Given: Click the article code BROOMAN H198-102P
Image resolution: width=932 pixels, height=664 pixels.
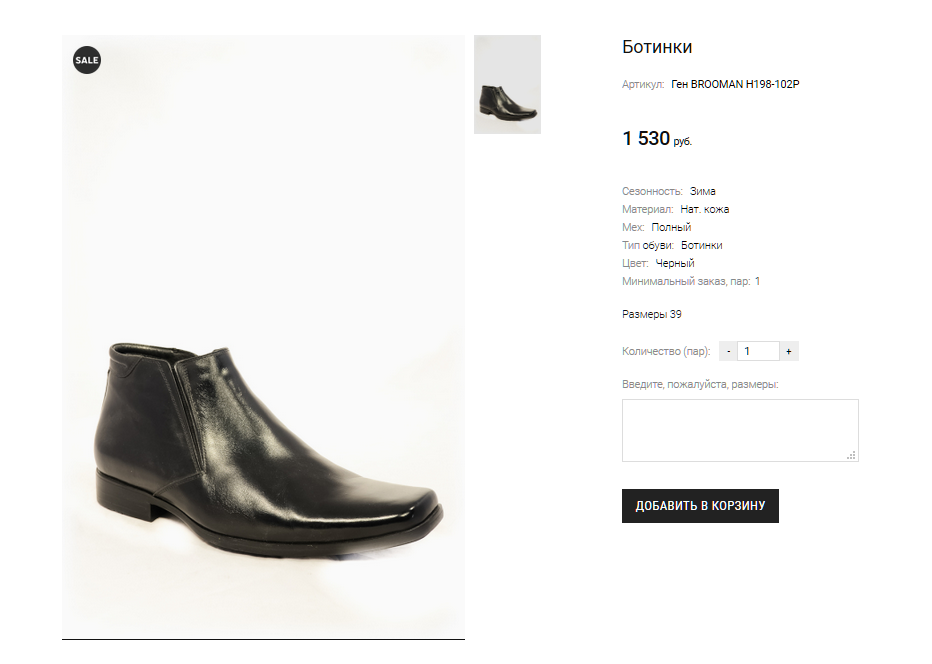Looking at the screenshot, I should (735, 85).
